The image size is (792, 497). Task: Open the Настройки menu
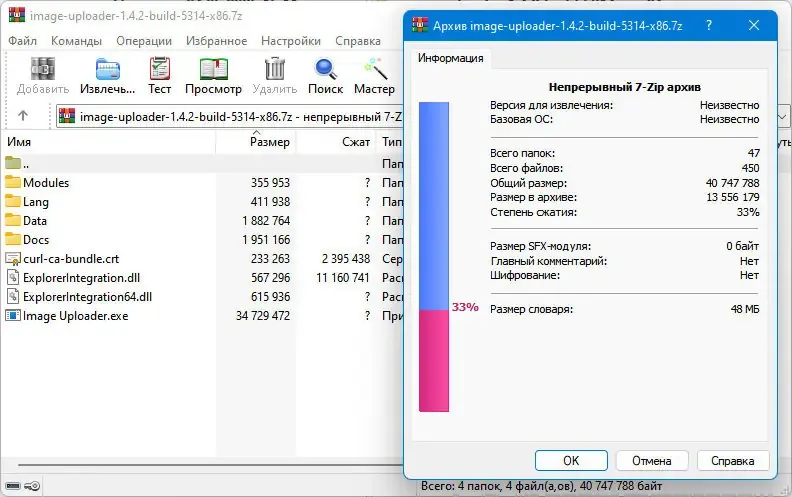(291, 41)
